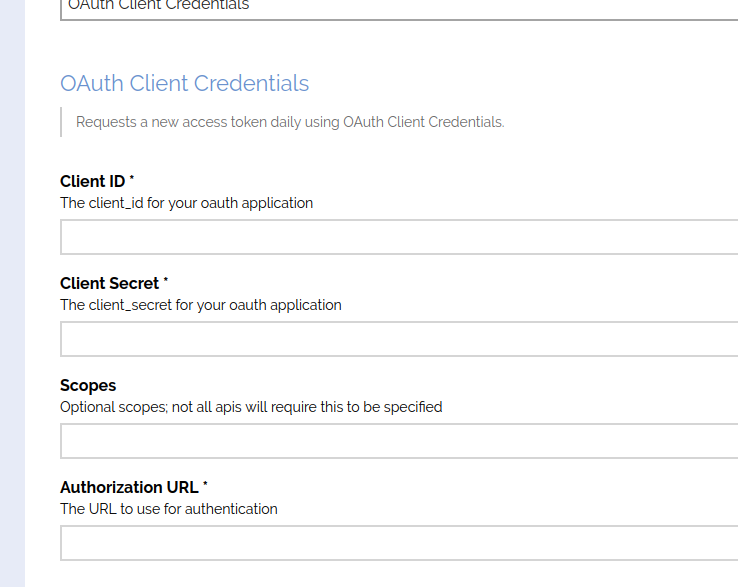This screenshot has width=738, height=587.
Task: Click the blockquote bar beside the description
Action: point(61,122)
